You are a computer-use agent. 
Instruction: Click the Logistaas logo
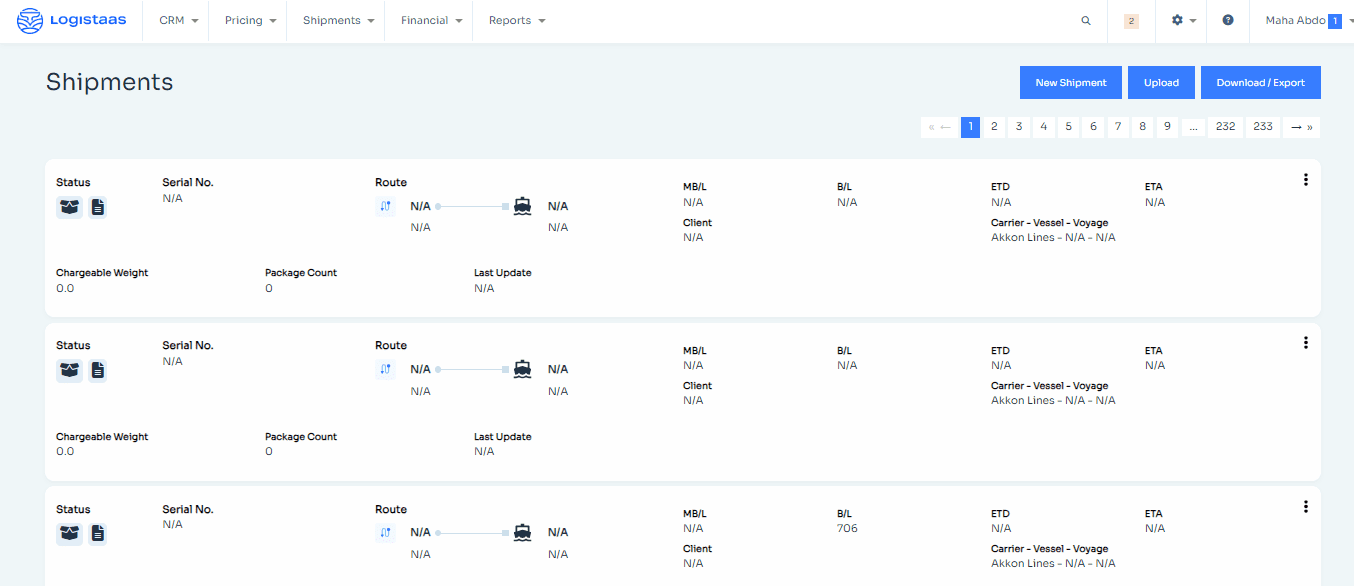click(72, 20)
